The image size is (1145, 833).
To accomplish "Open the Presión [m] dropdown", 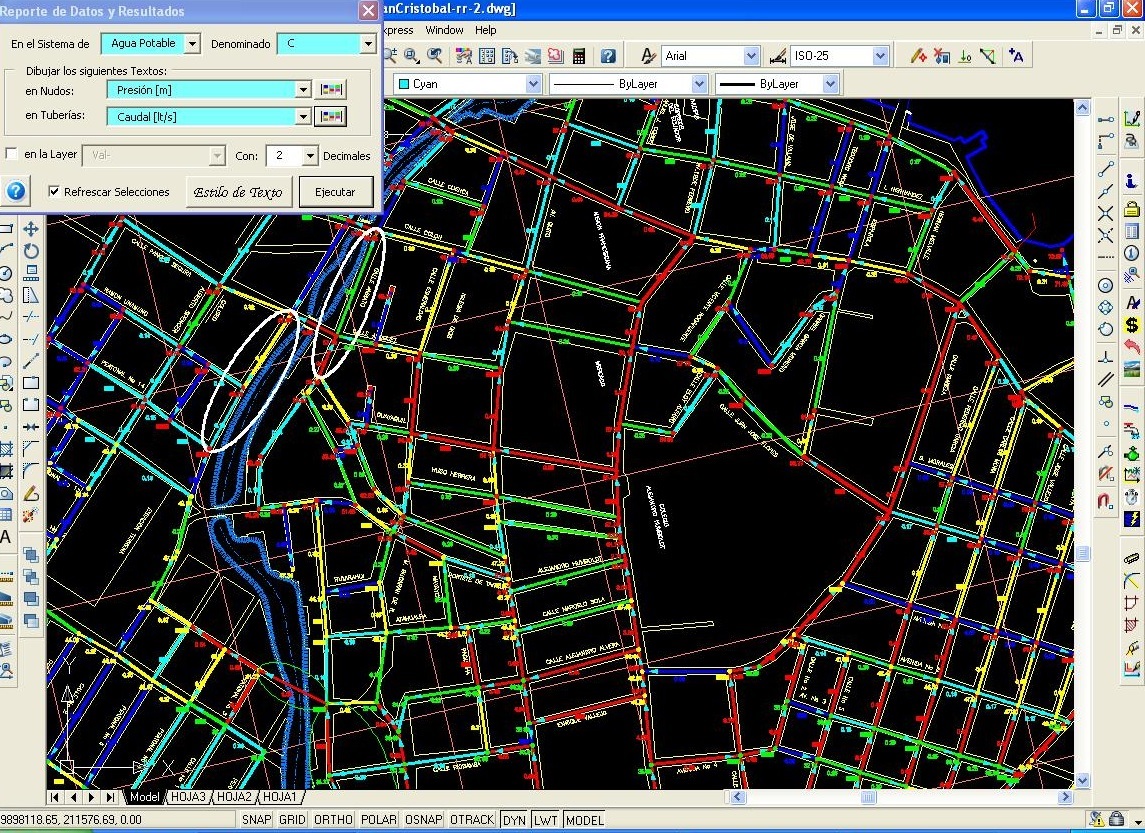I will tap(303, 90).
